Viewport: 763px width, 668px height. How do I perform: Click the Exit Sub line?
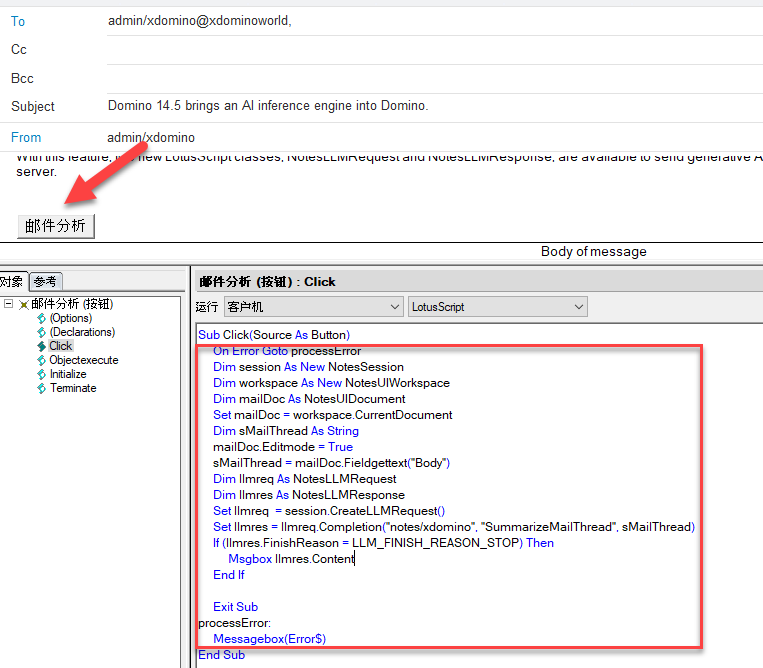tap(236, 607)
